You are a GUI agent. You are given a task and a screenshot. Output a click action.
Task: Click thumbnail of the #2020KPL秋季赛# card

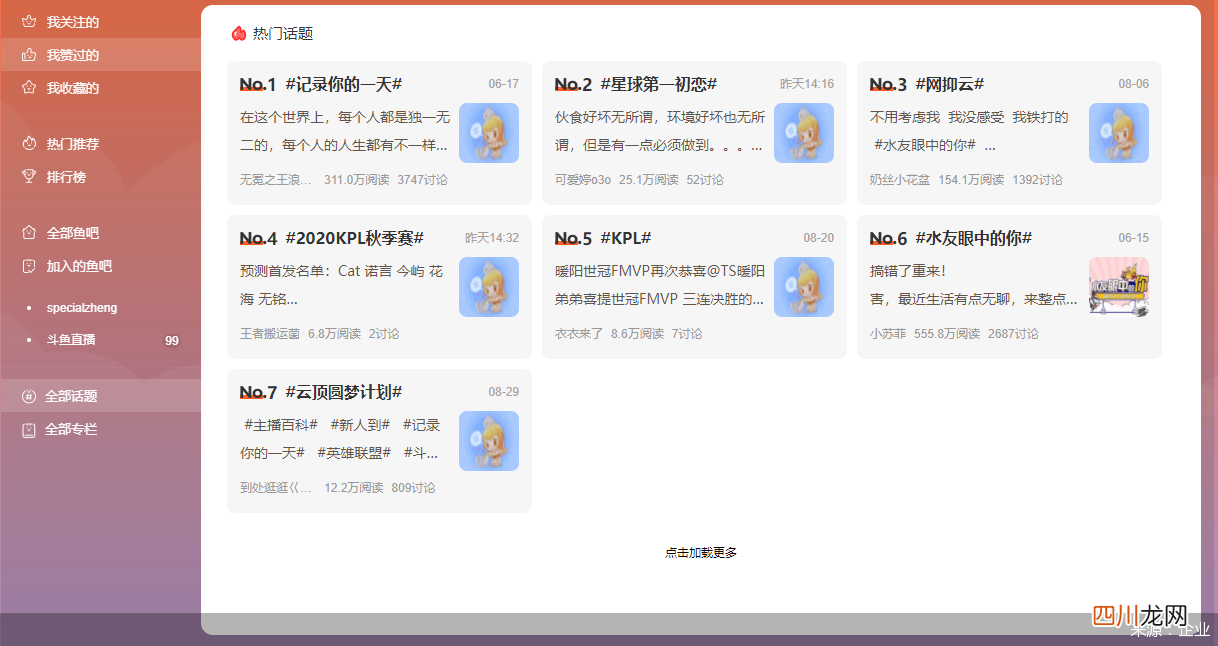coord(489,287)
